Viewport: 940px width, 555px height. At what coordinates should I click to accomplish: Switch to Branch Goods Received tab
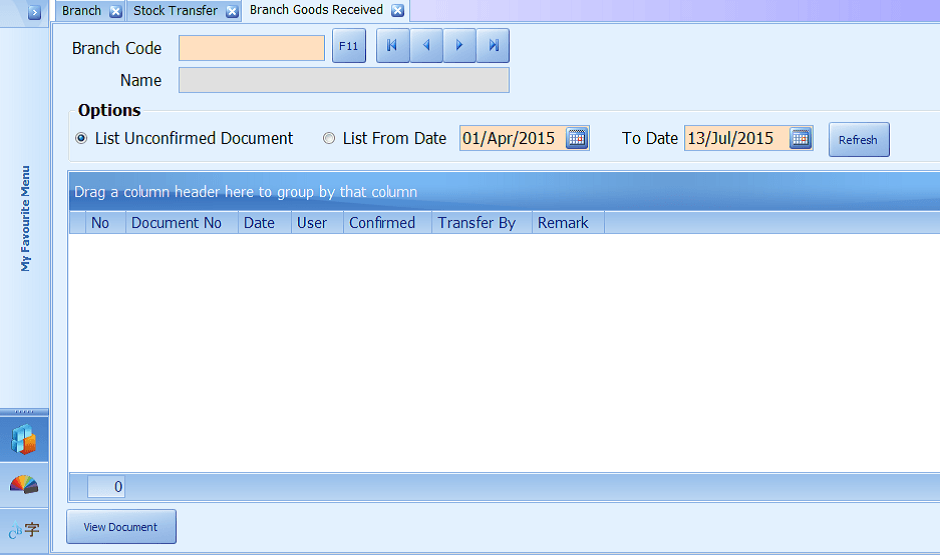click(316, 10)
